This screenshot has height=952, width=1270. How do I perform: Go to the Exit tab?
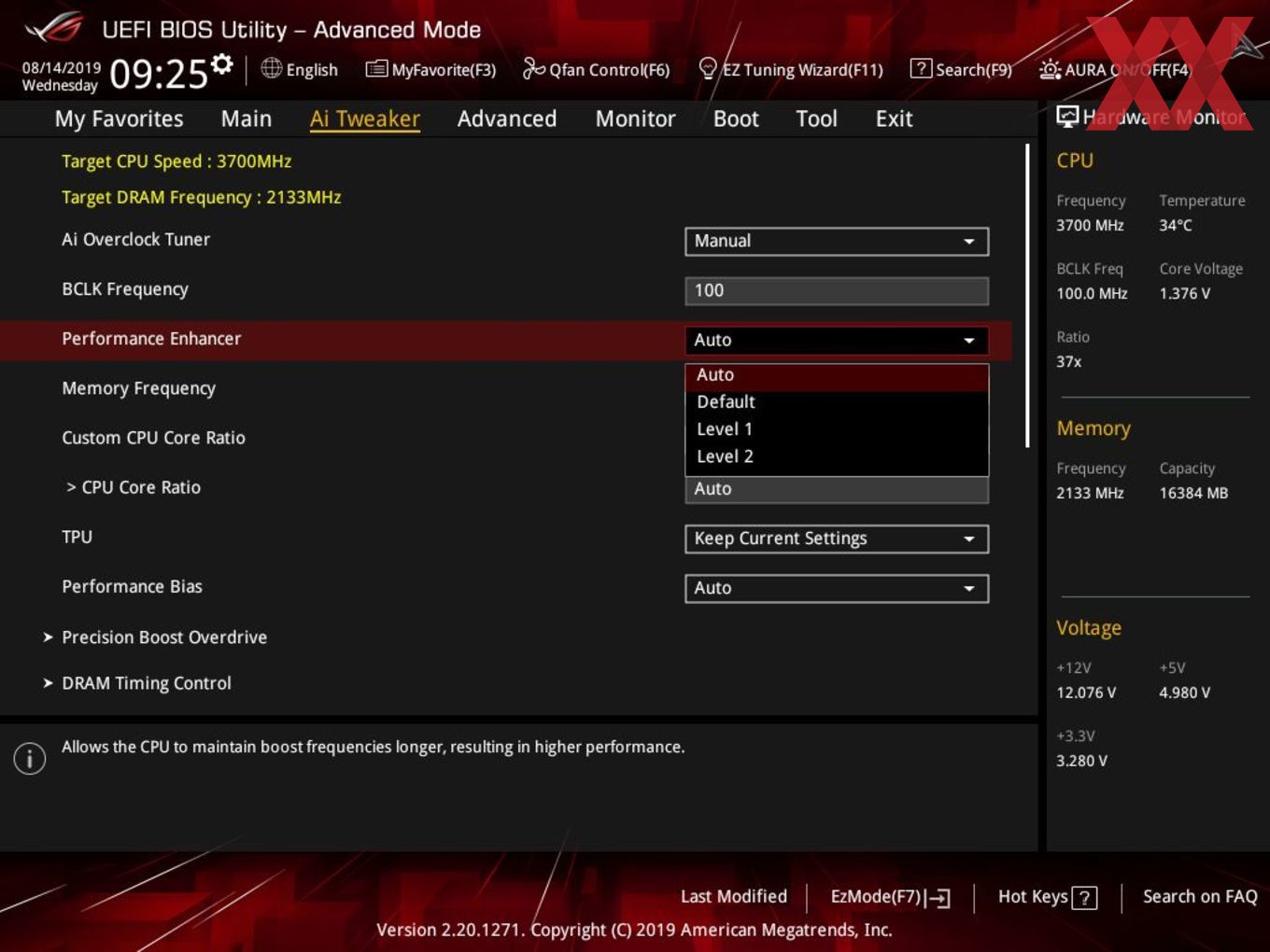click(x=894, y=119)
